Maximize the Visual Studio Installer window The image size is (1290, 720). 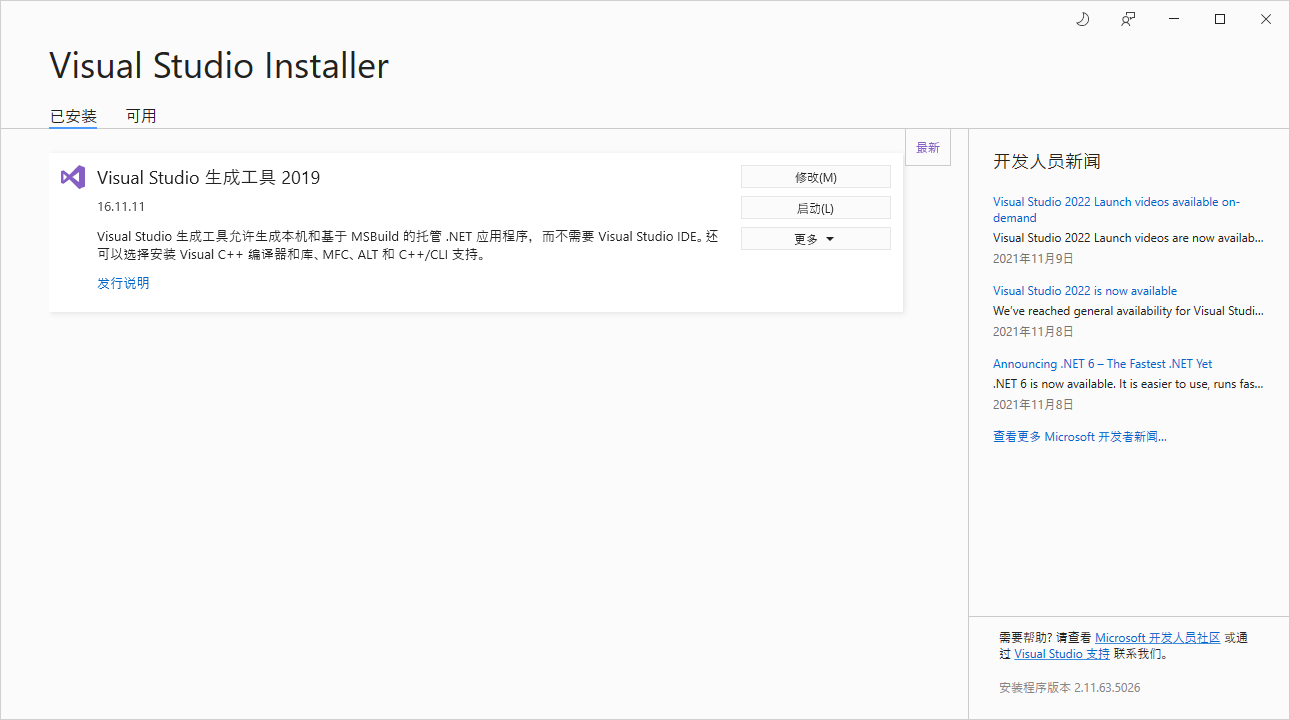coord(1220,19)
